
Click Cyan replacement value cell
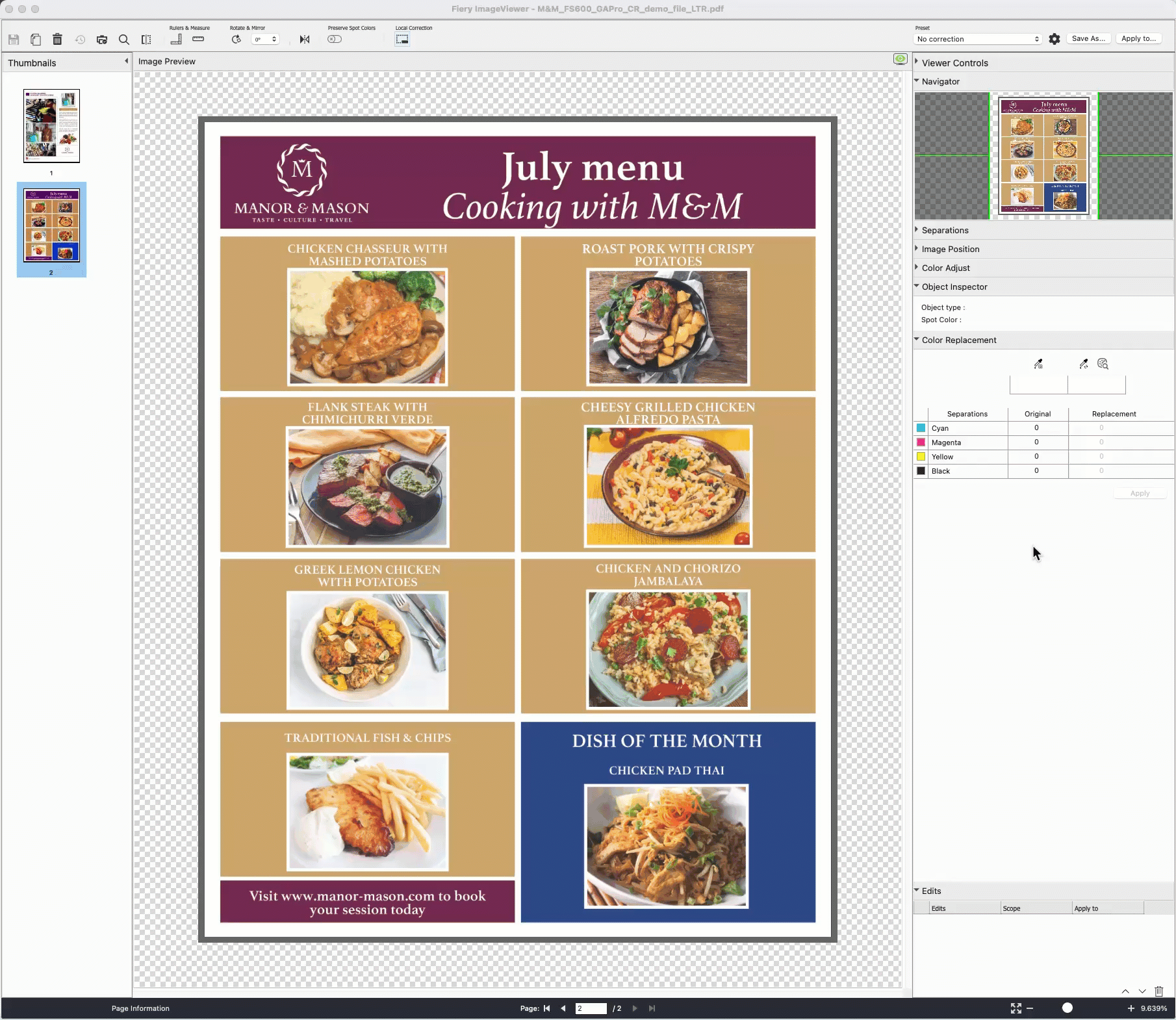(x=1121, y=428)
